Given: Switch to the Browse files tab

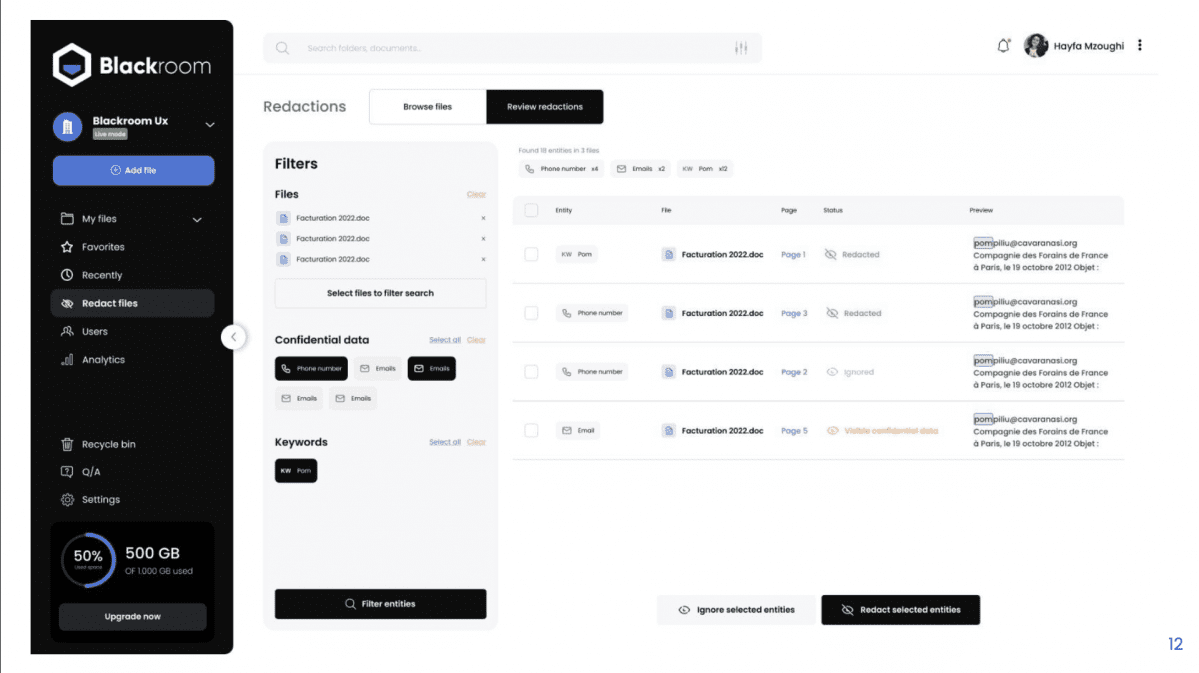Looking at the screenshot, I should (427, 107).
